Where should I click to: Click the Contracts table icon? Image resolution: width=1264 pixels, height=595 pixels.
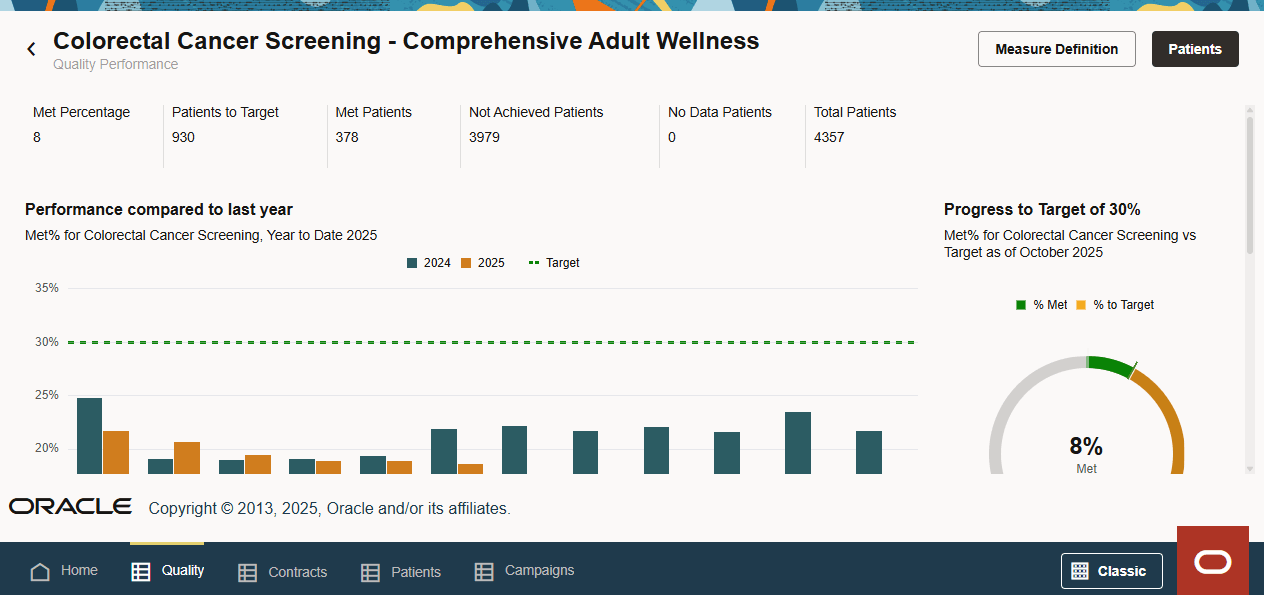click(x=247, y=573)
